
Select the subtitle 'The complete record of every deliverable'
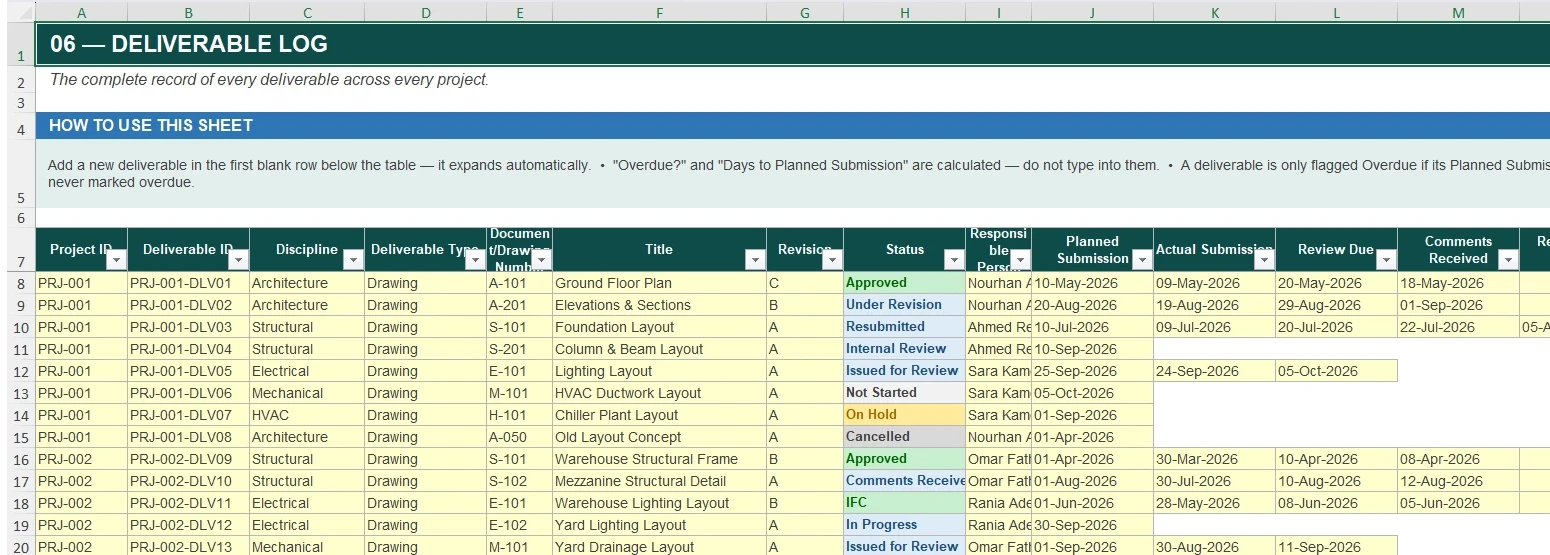(270, 80)
